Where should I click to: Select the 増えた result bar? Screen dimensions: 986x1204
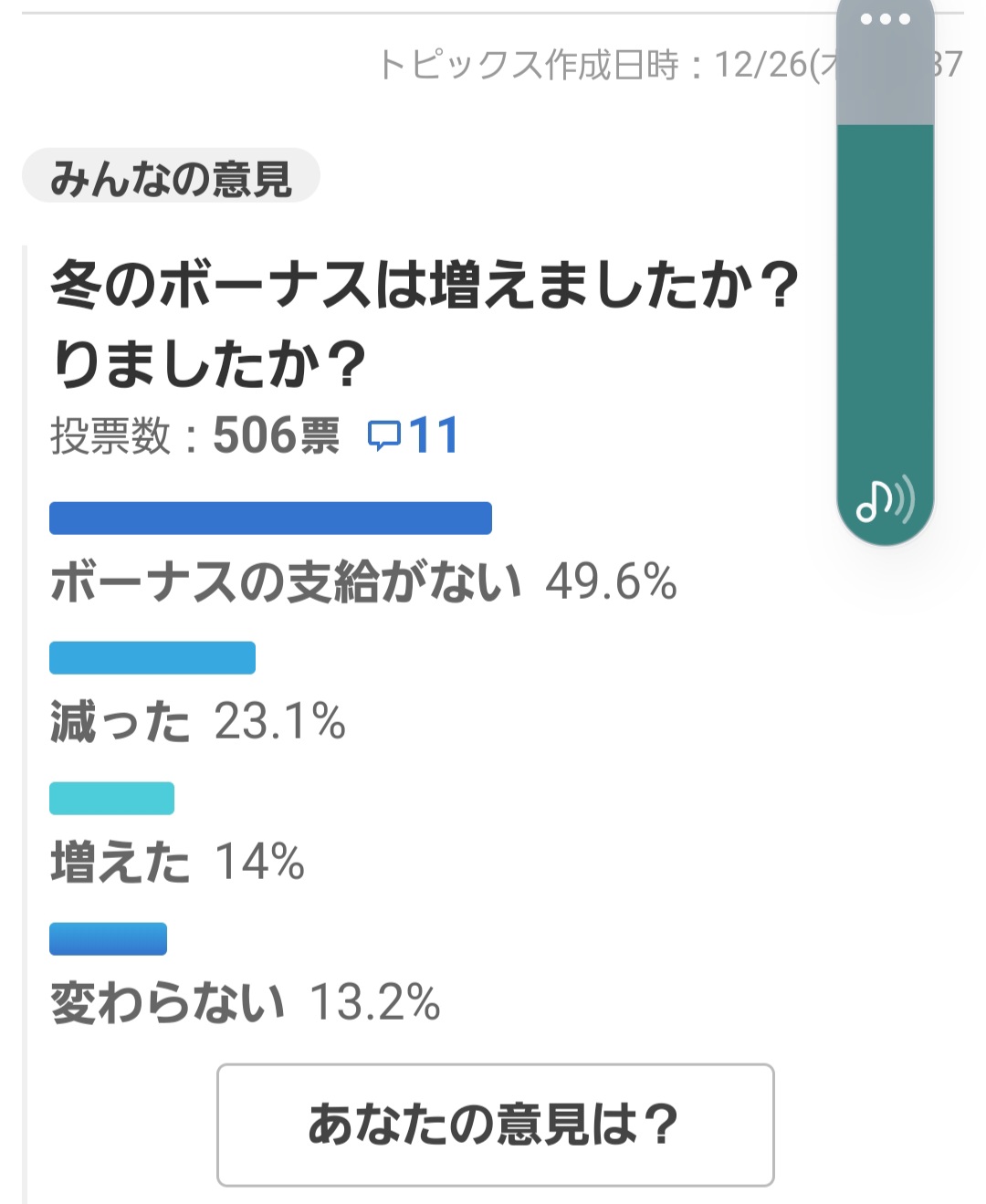coord(111,798)
